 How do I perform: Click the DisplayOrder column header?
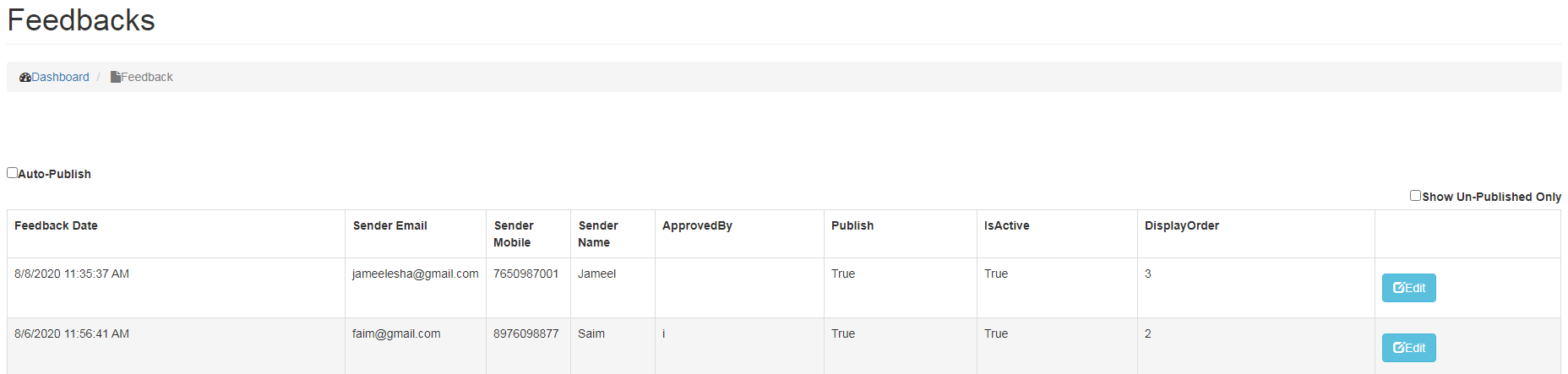tap(1181, 225)
